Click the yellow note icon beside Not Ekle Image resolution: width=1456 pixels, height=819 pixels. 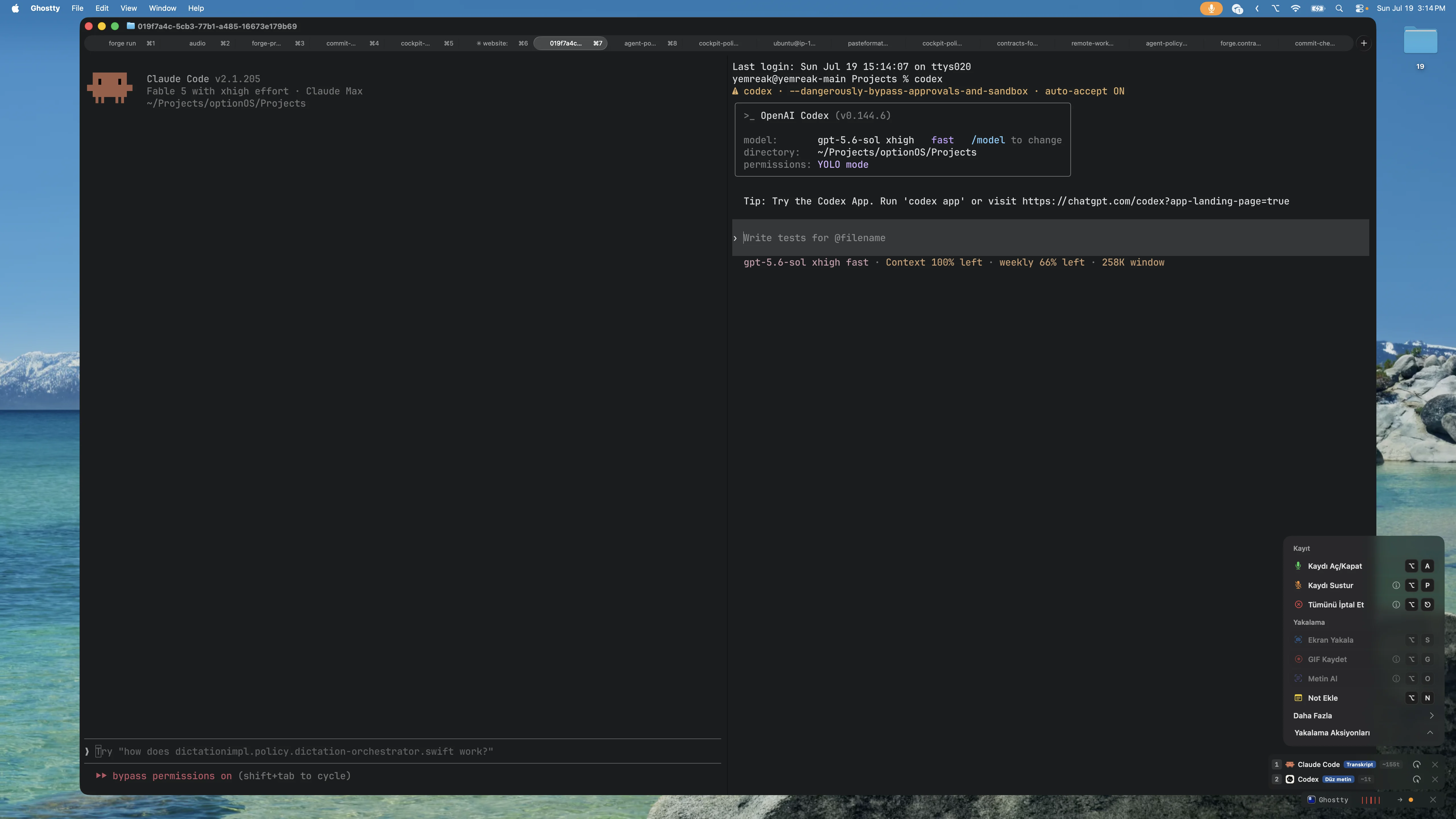pos(1298,698)
